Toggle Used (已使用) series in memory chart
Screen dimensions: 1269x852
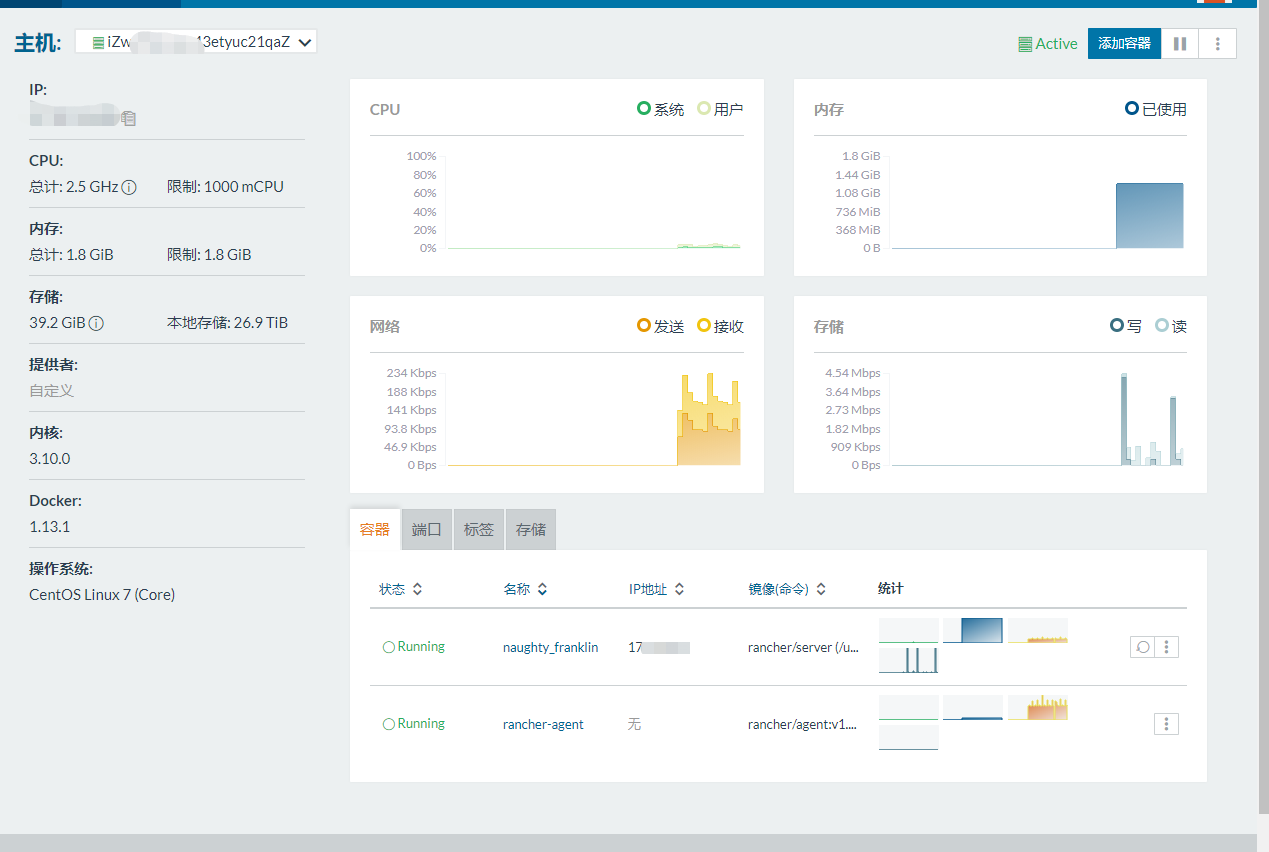1156,109
